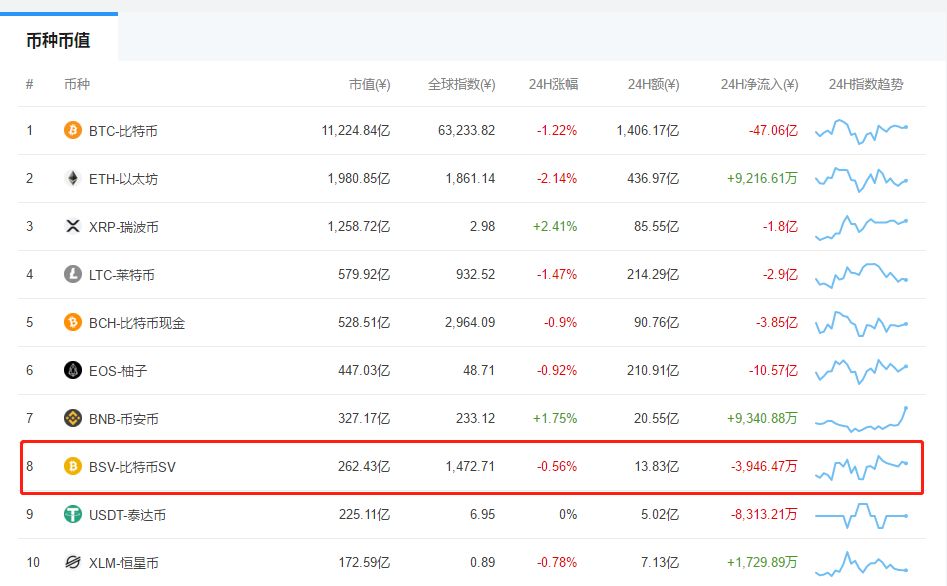Image resolution: width=947 pixels, height=586 pixels.
Task: Click BCH net inflow -3.85亿
Action: click(x=777, y=323)
